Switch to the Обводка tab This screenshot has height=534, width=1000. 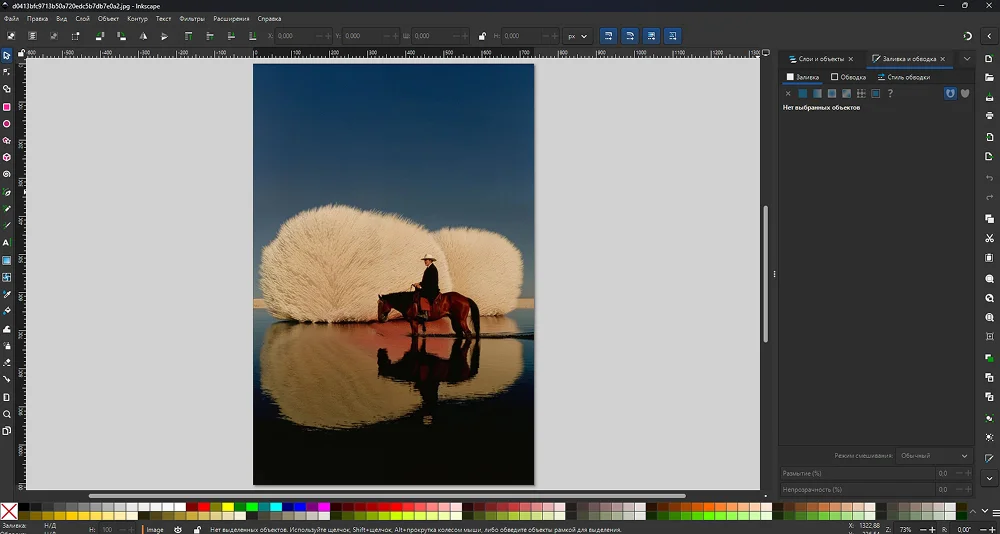848,77
